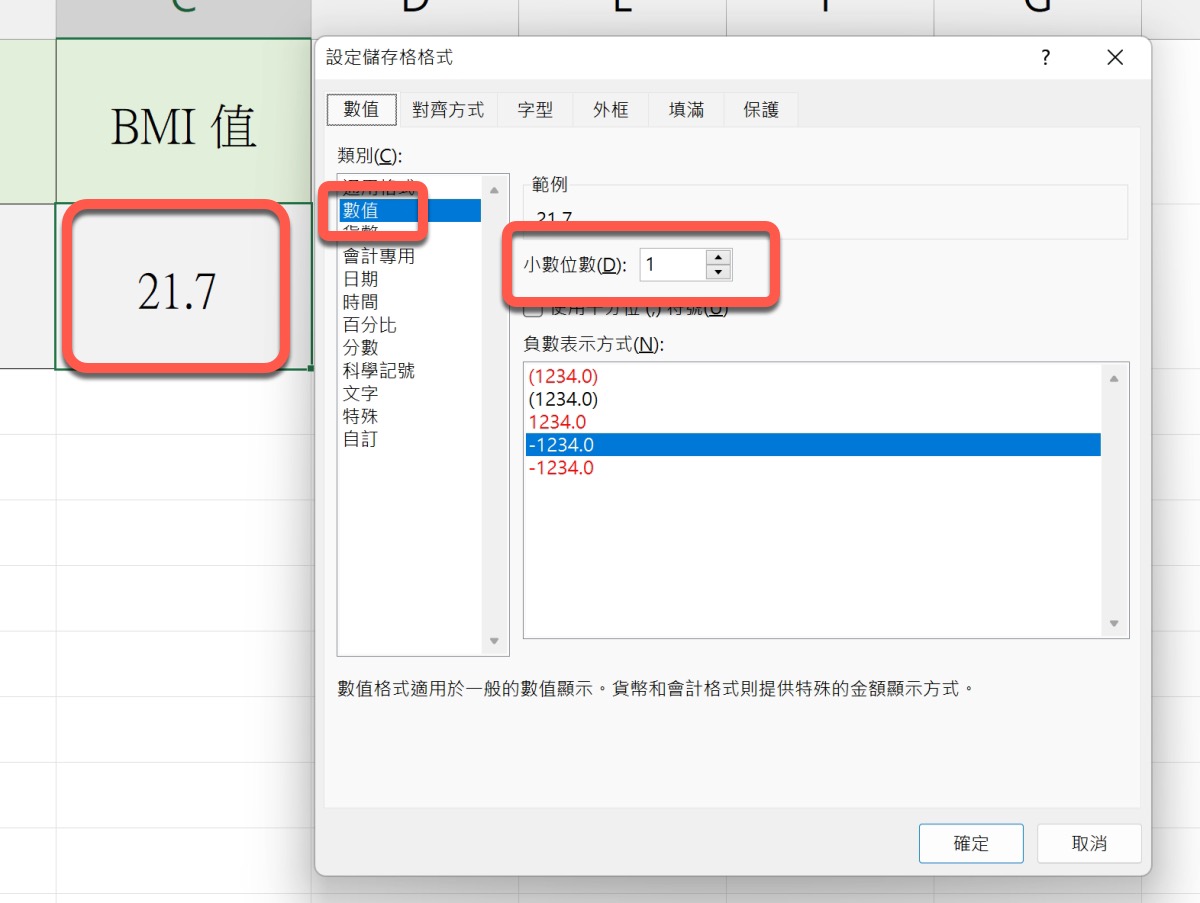Select 數值 in the category list
The width and height of the screenshot is (1200, 903).
(x=410, y=210)
